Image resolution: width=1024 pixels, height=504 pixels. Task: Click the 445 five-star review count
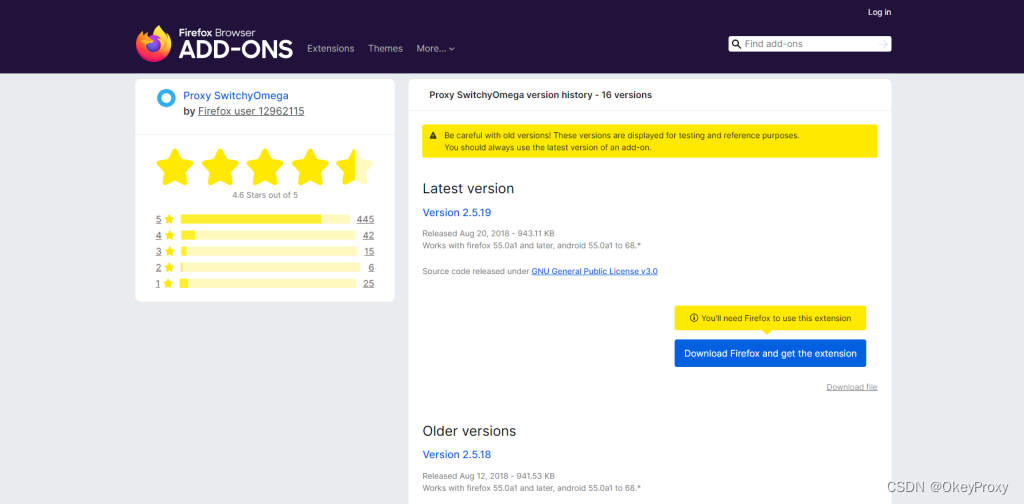pos(365,219)
